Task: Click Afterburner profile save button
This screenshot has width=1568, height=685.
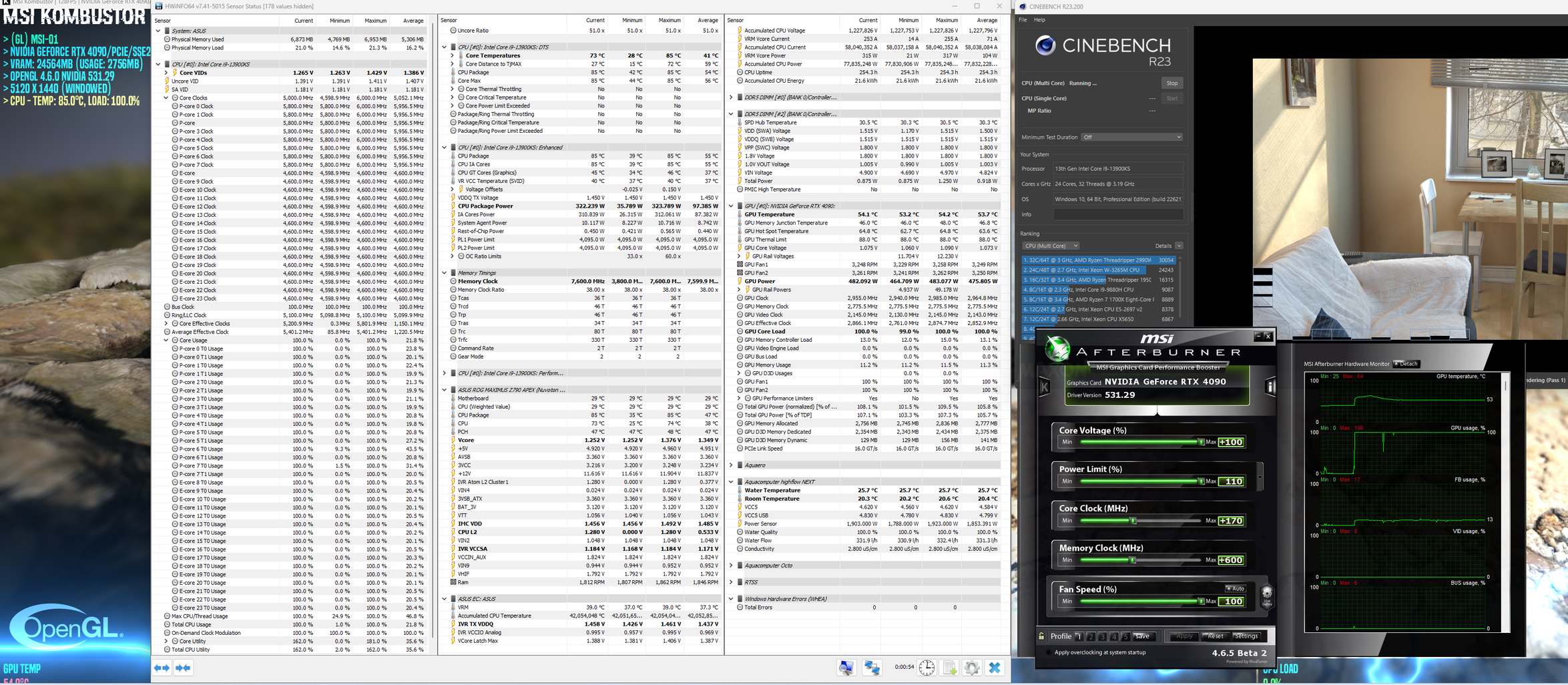Action: click(x=1143, y=636)
